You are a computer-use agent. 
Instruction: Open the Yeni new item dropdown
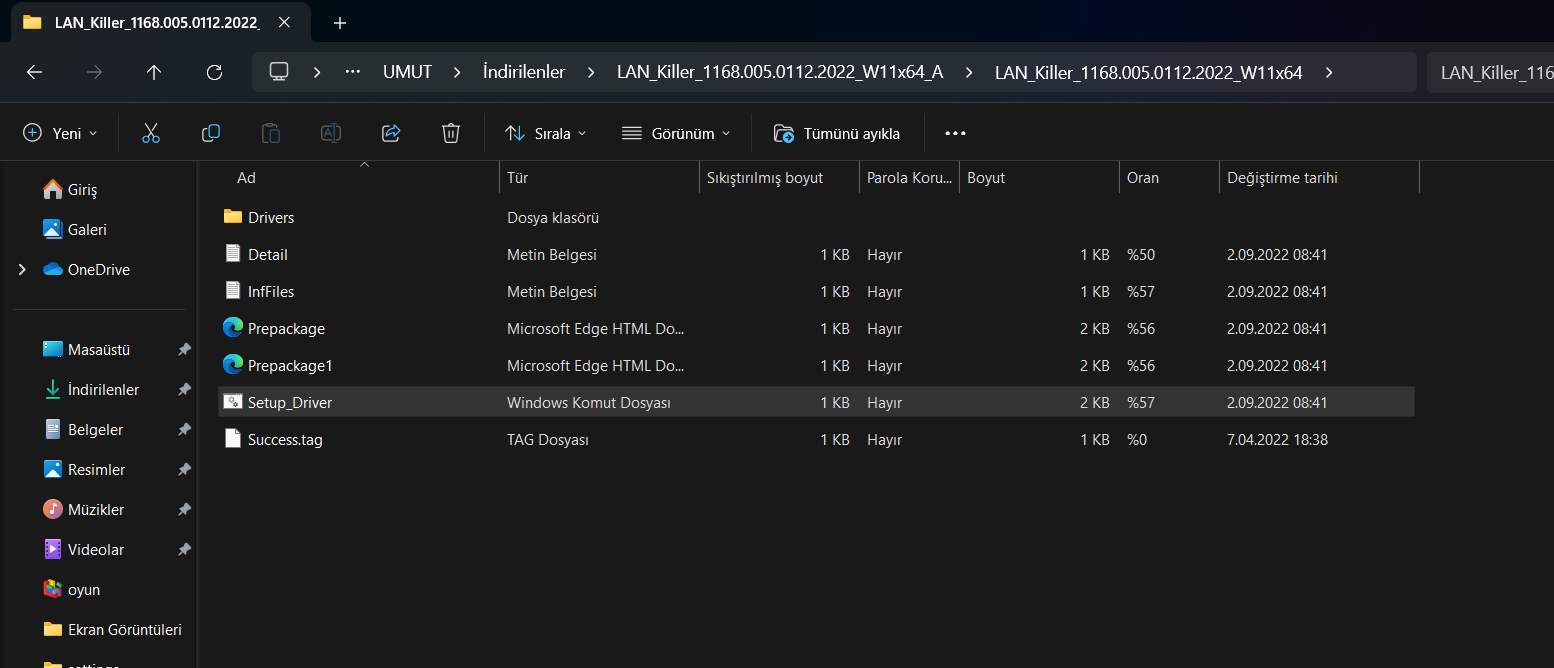click(x=61, y=133)
